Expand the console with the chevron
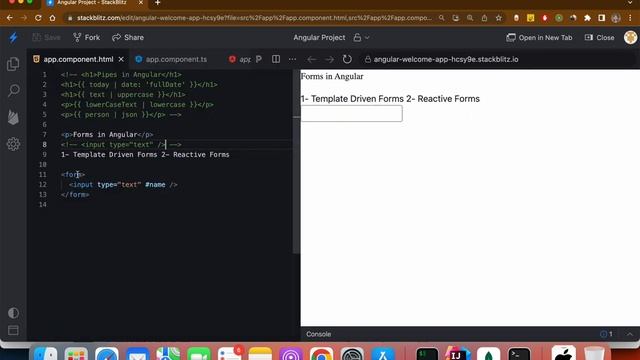This screenshot has width=640, height=360. pos(630,334)
